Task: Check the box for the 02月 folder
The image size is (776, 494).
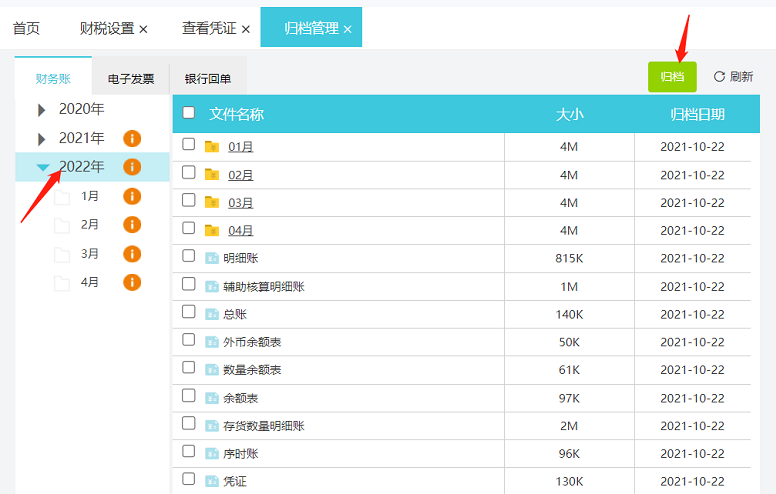Action: pos(189,173)
